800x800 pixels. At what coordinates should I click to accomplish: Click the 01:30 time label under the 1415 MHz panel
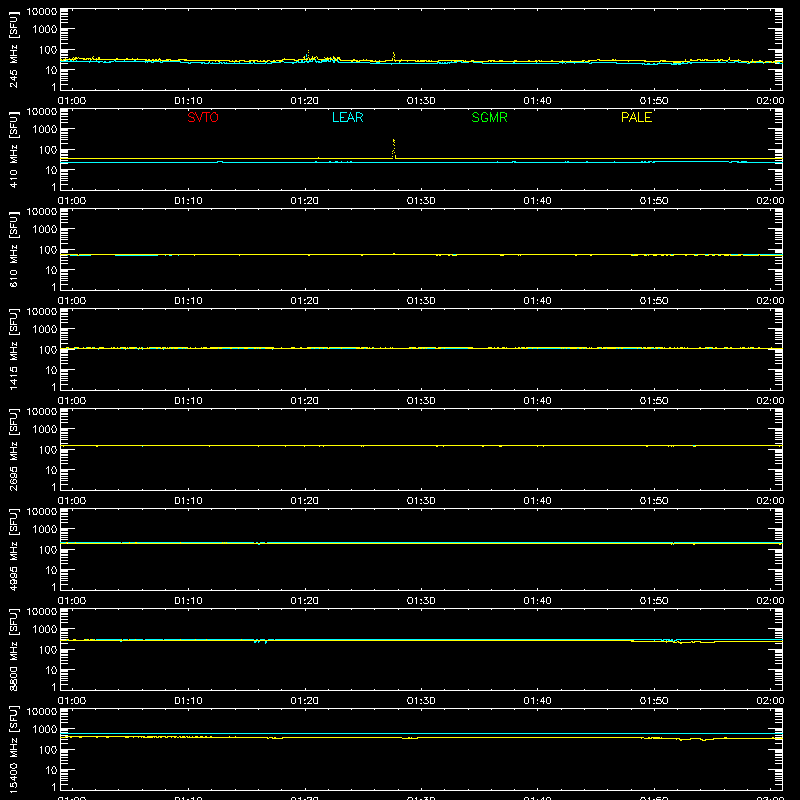pos(421,401)
